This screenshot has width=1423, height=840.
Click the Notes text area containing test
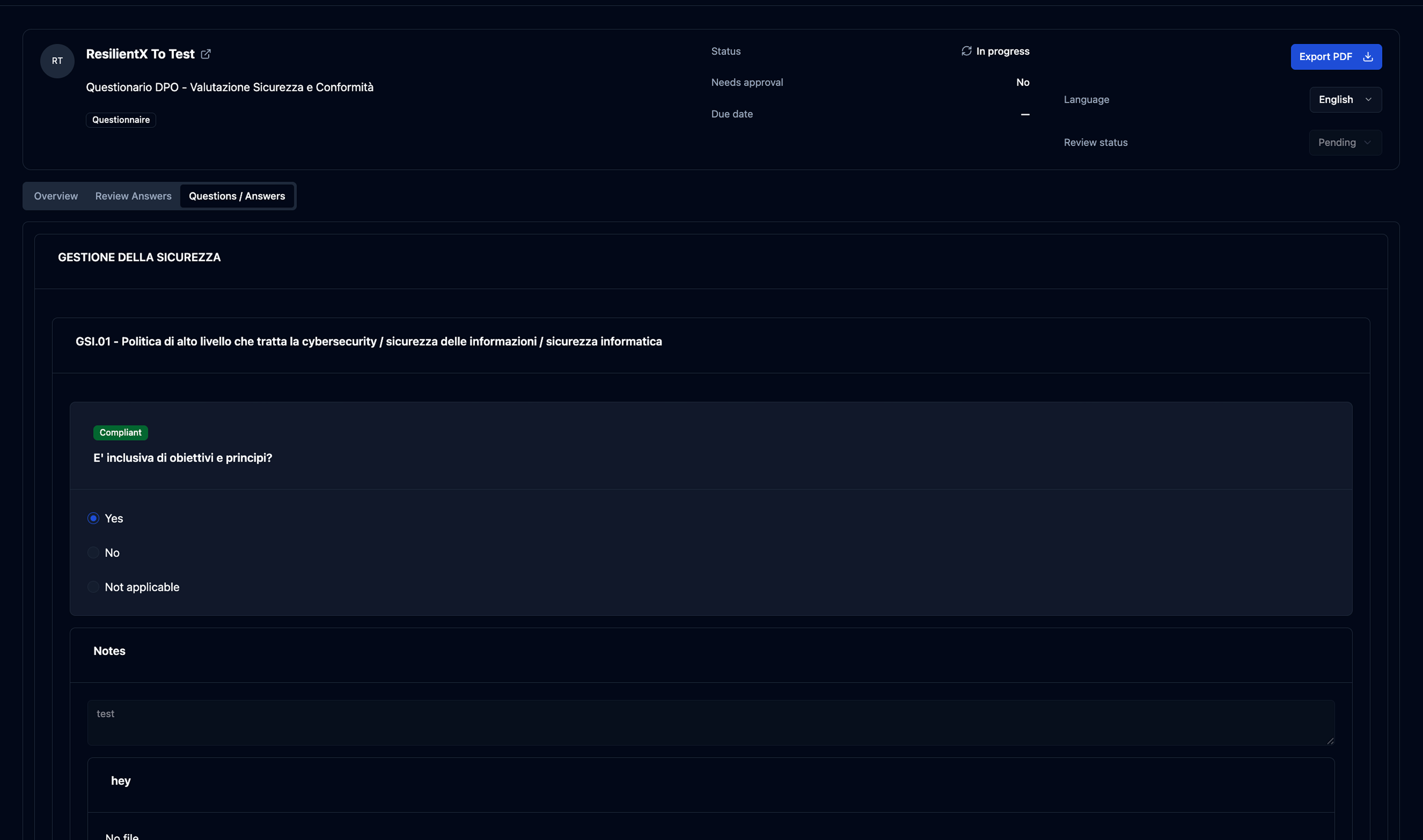point(711,723)
